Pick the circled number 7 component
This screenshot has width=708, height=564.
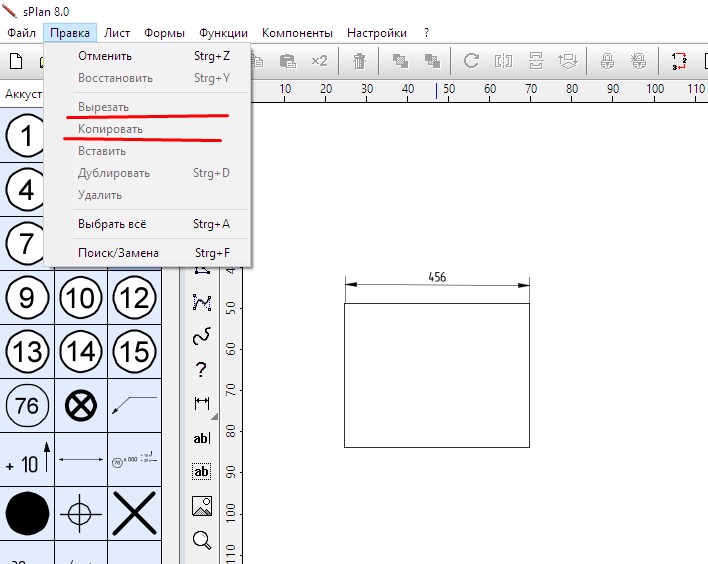26,243
